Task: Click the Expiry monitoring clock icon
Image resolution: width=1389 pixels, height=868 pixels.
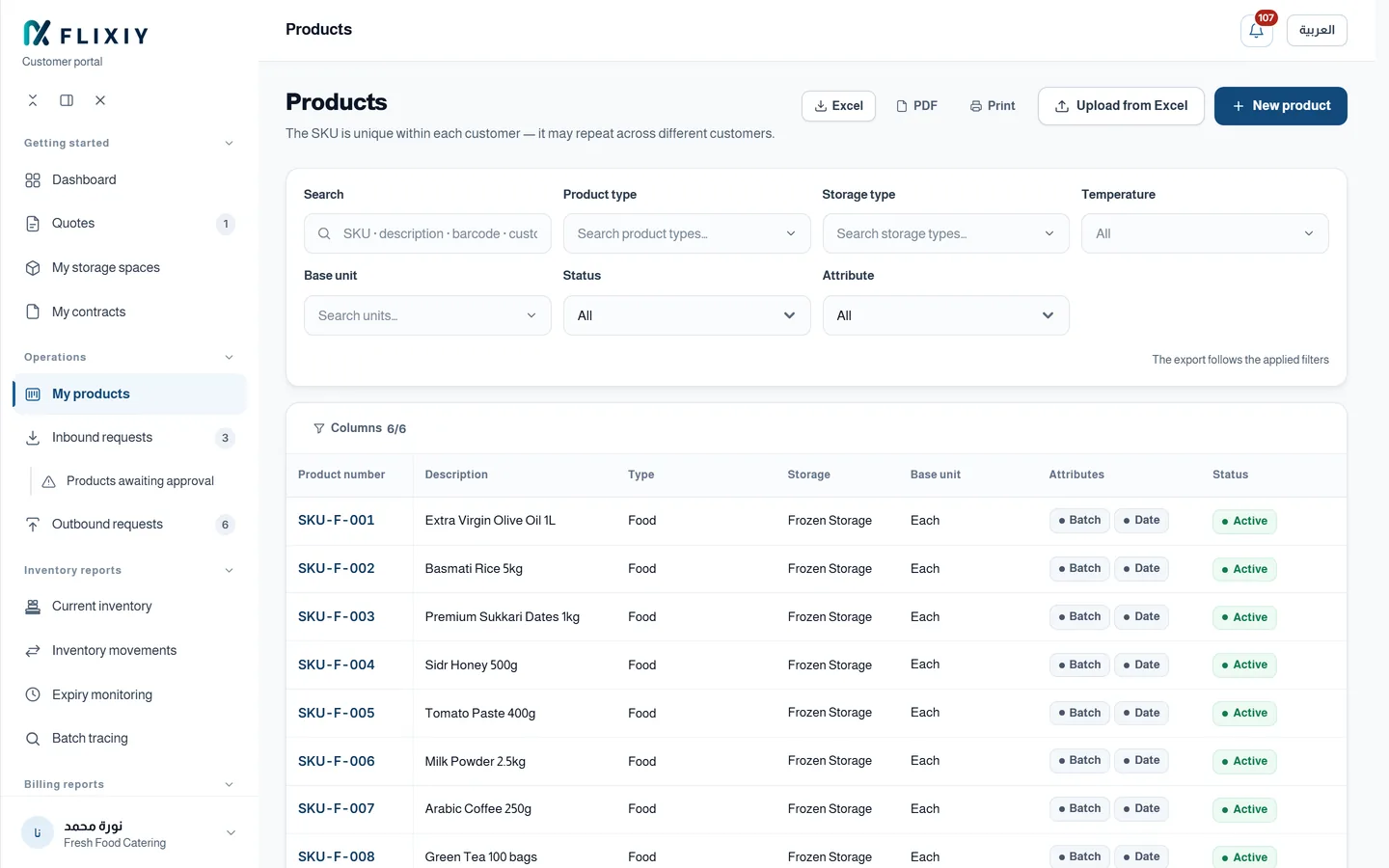Action: pyautogui.click(x=33, y=694)
